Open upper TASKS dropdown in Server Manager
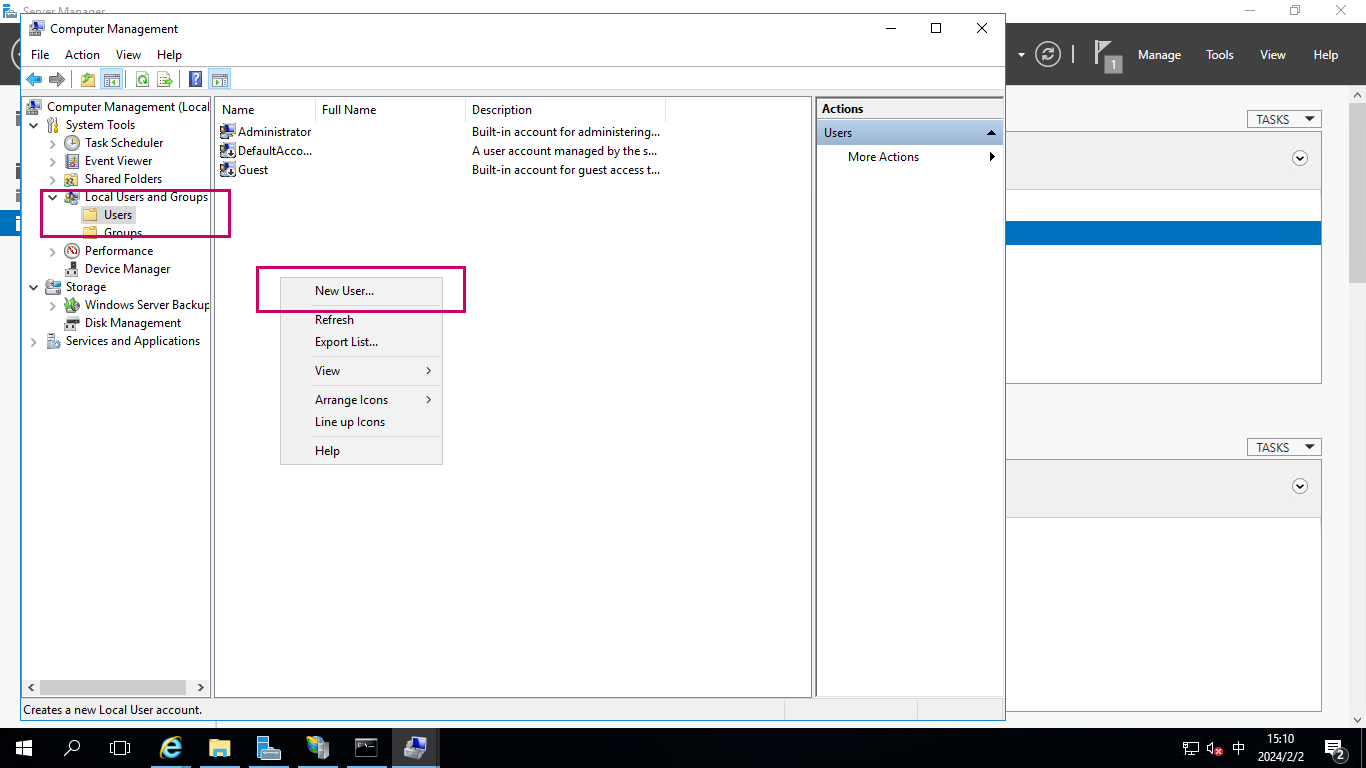Image resolution: width=1366 pixels, height=768 pixels. 1284,119
